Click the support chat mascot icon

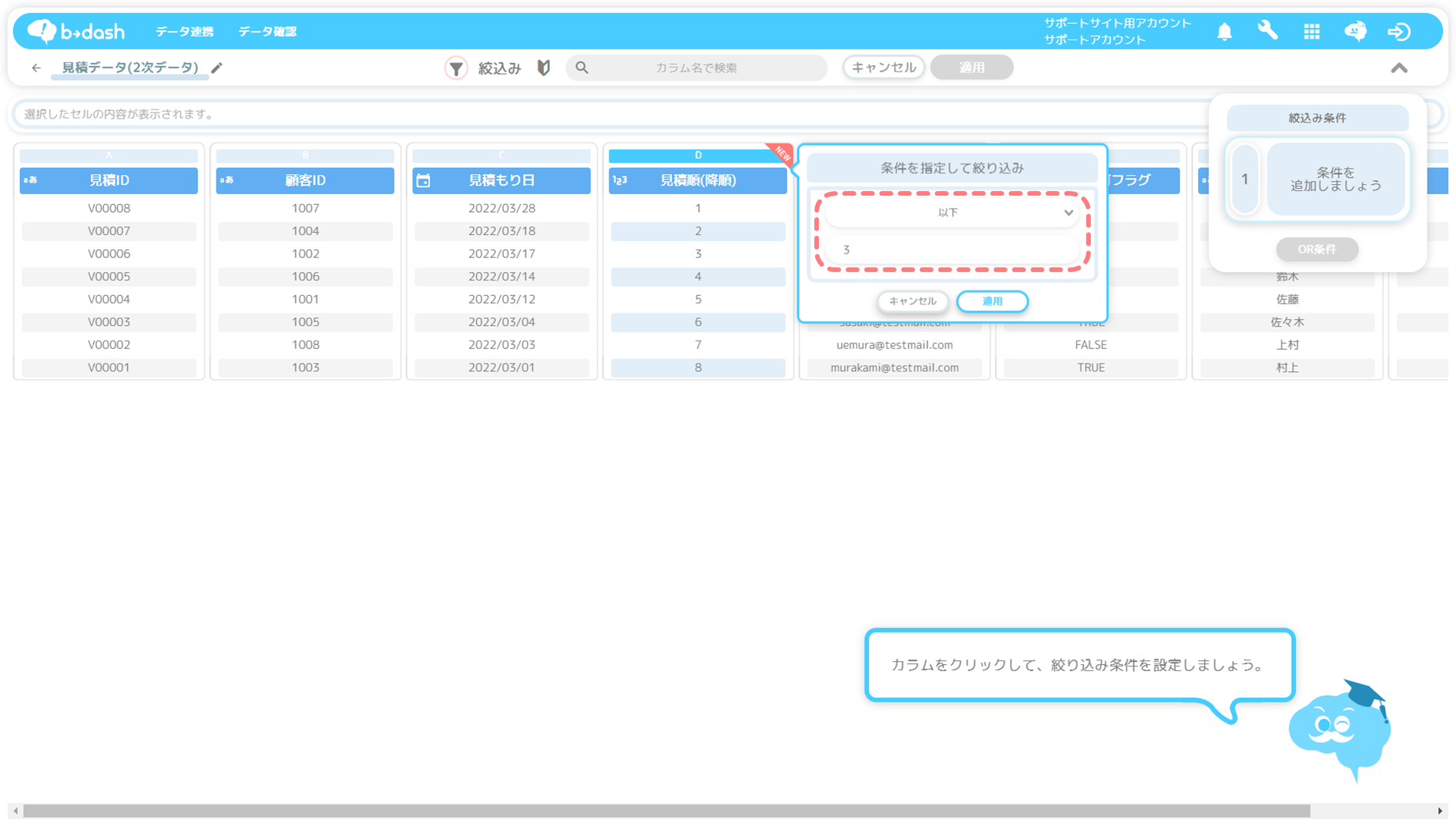tap(1355, 31)
